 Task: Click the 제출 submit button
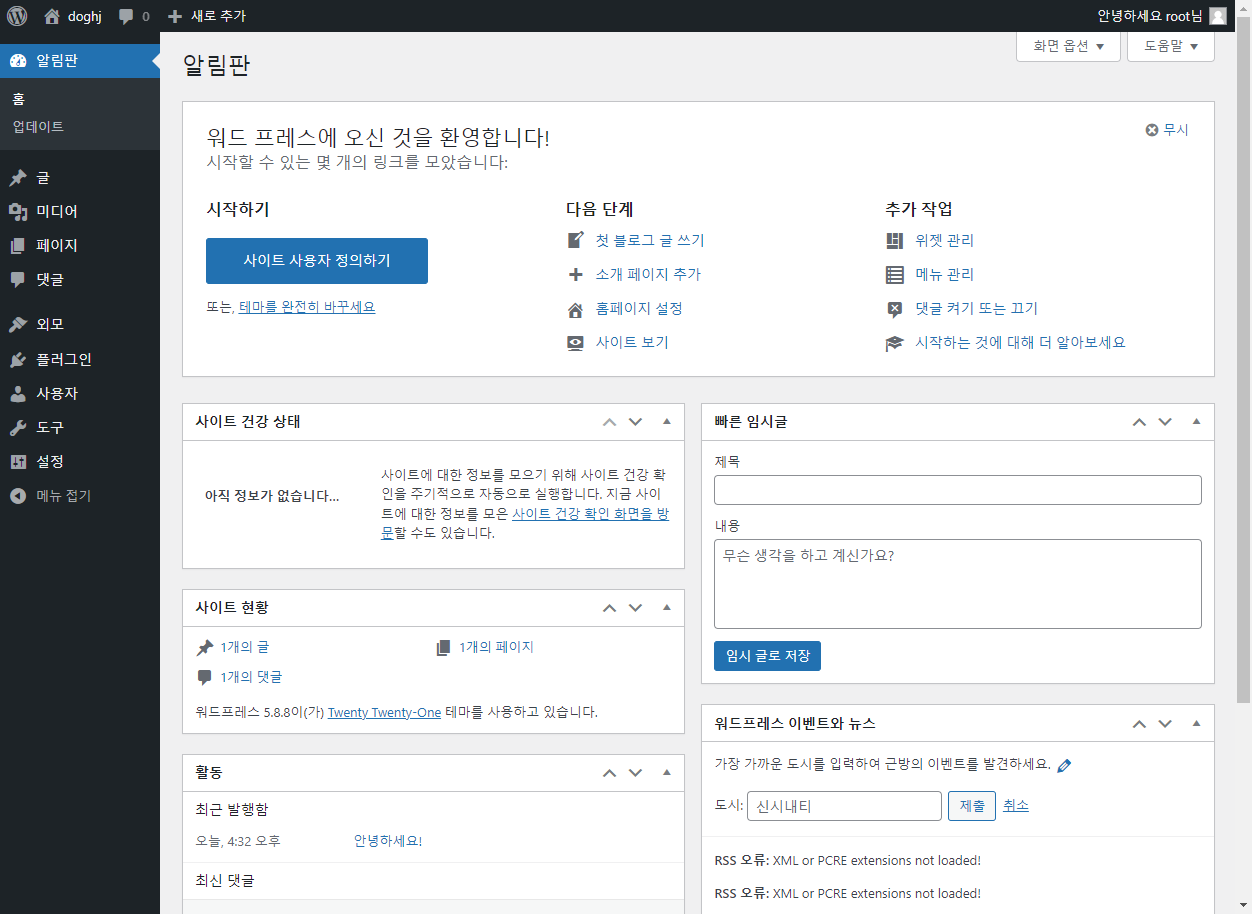pos(972,806)
